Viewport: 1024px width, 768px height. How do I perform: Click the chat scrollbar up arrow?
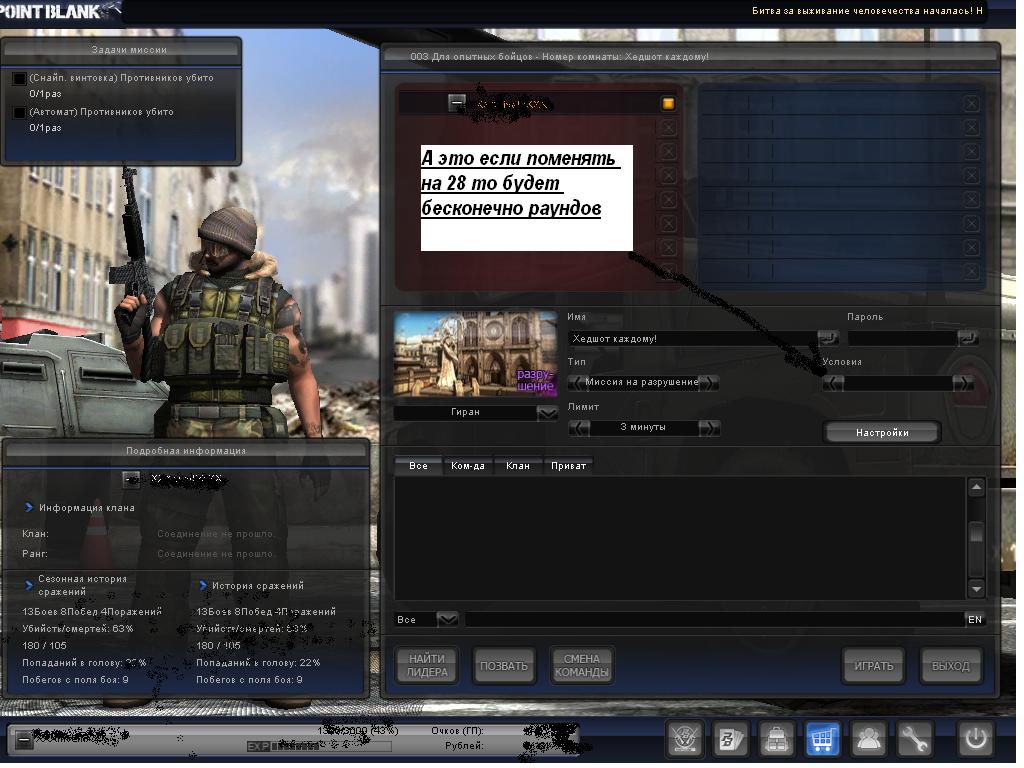pyautogui.click(x=976, y=487)
